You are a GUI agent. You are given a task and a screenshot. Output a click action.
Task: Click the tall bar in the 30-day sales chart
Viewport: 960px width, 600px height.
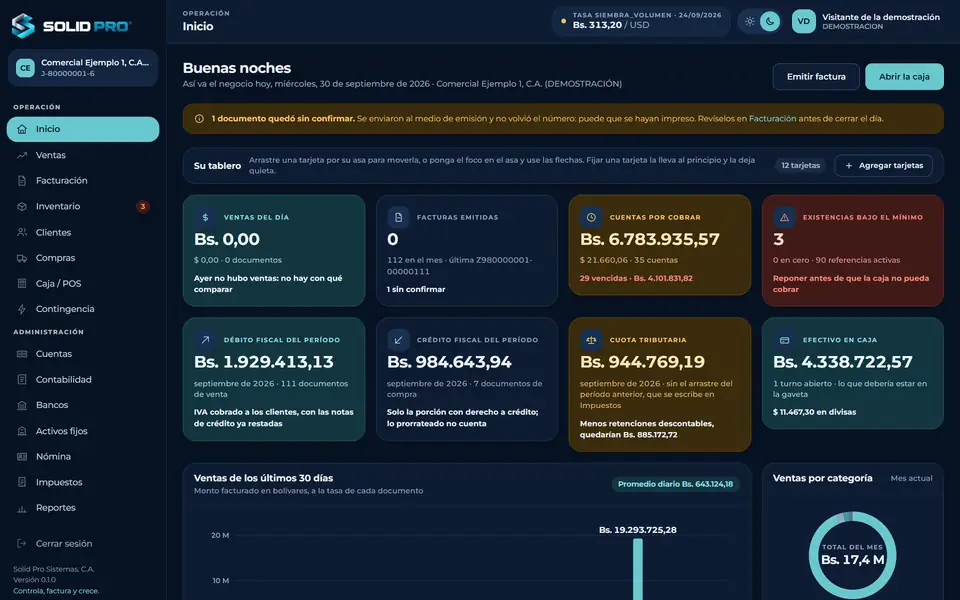[x=637, y=569]
